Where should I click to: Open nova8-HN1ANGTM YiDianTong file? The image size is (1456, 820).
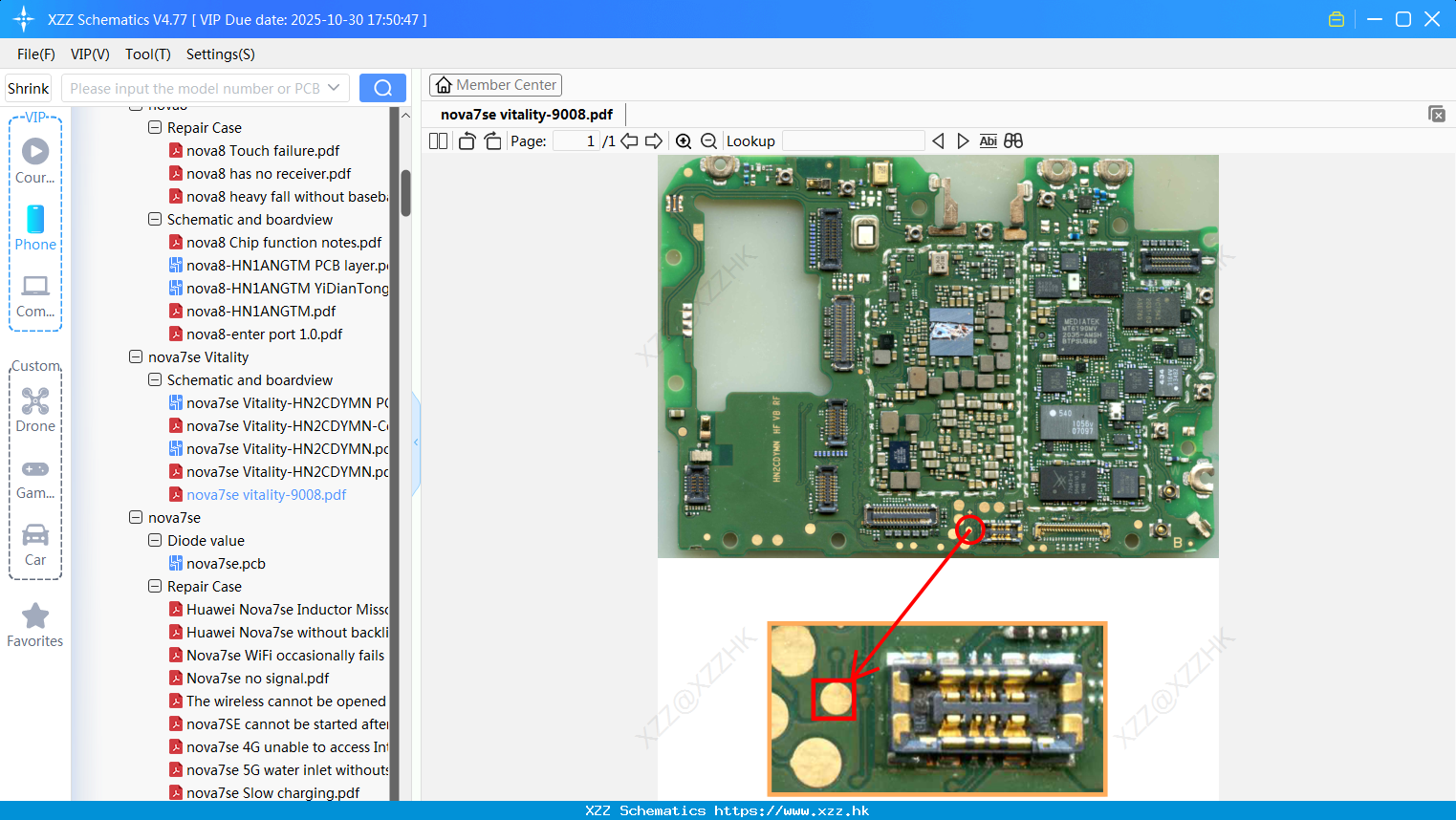click(287, 289)
